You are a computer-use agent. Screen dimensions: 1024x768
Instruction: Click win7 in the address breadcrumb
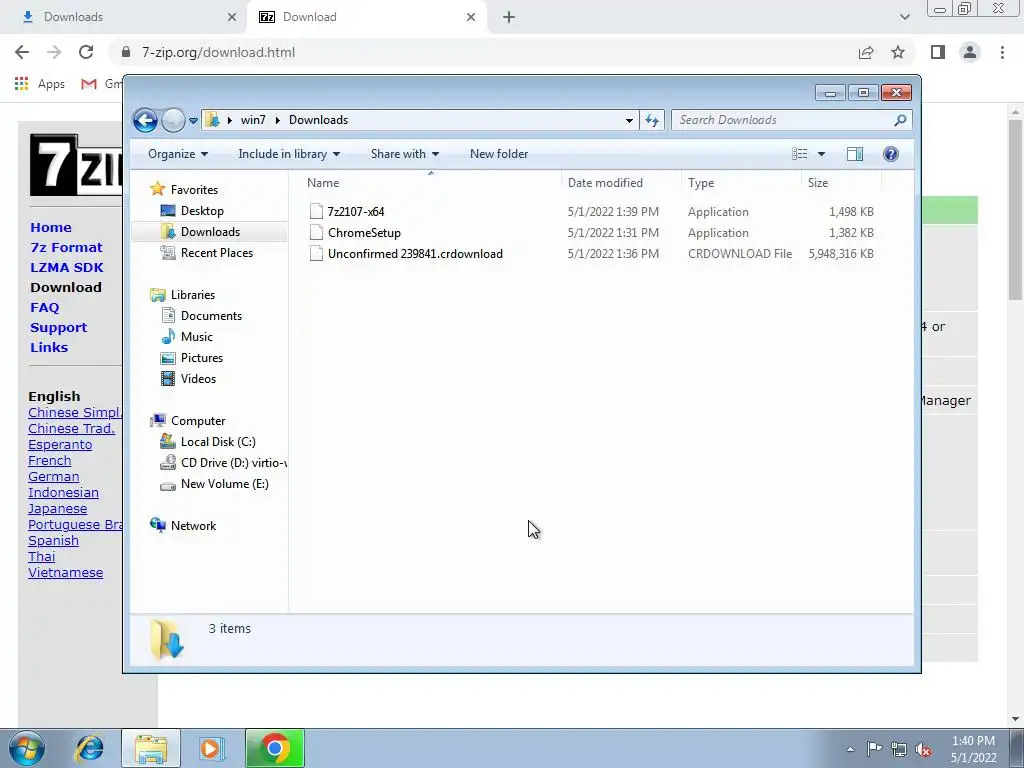[253, 120]
